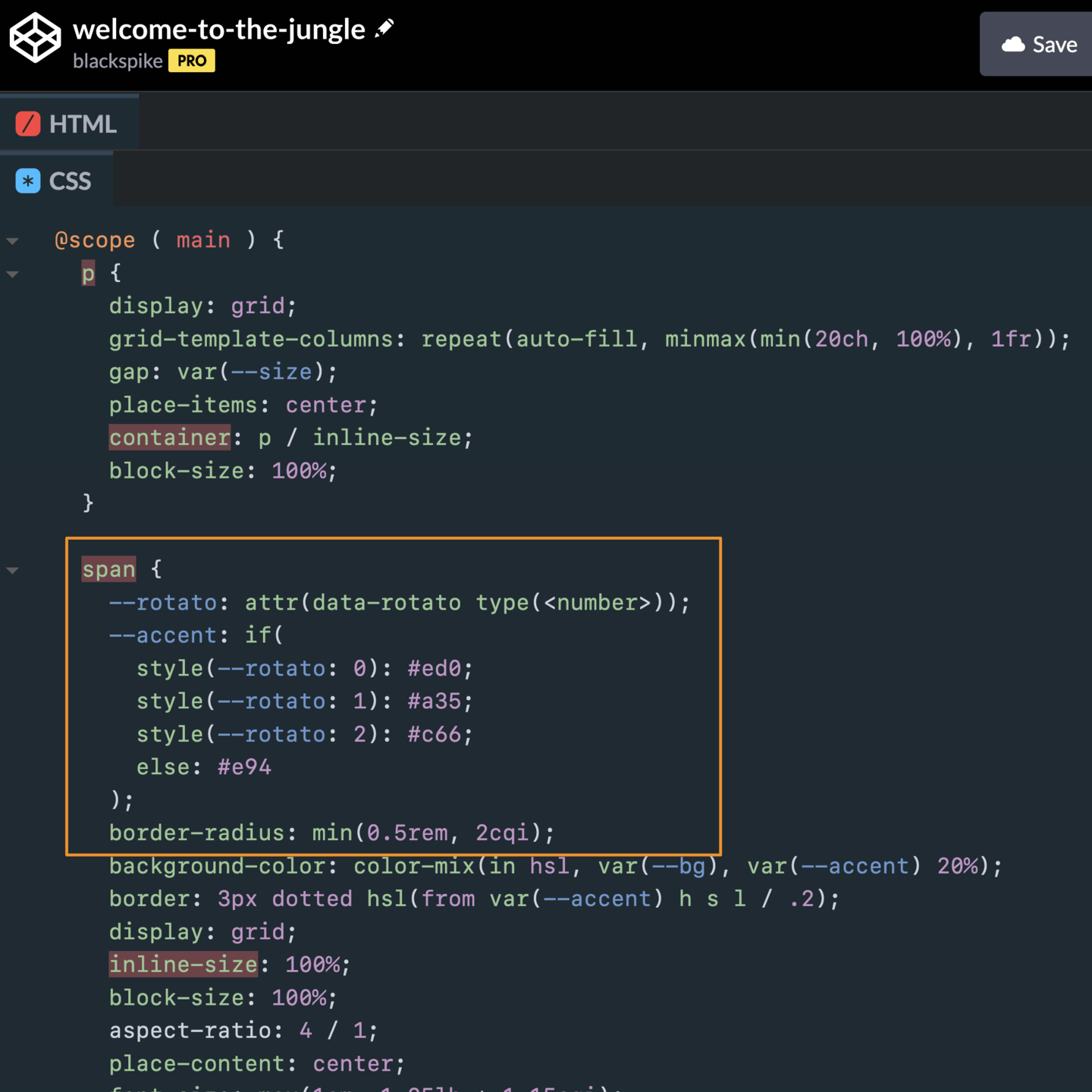Click the border-radius declaration line
The width and height of the screenshot is (1092, 1092).
[x=332, y=833]
